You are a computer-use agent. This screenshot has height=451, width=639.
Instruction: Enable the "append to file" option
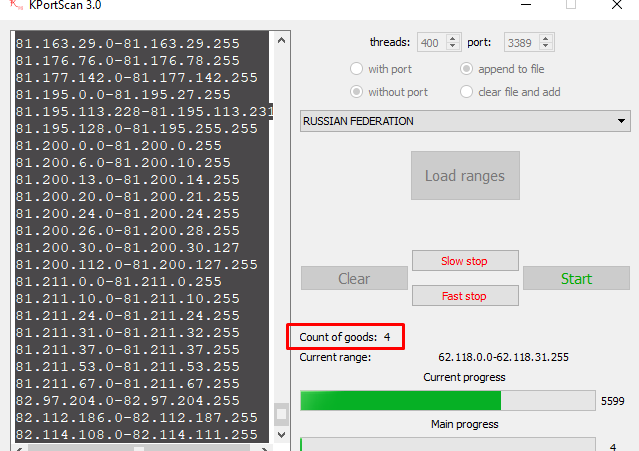tap(467, 69)
